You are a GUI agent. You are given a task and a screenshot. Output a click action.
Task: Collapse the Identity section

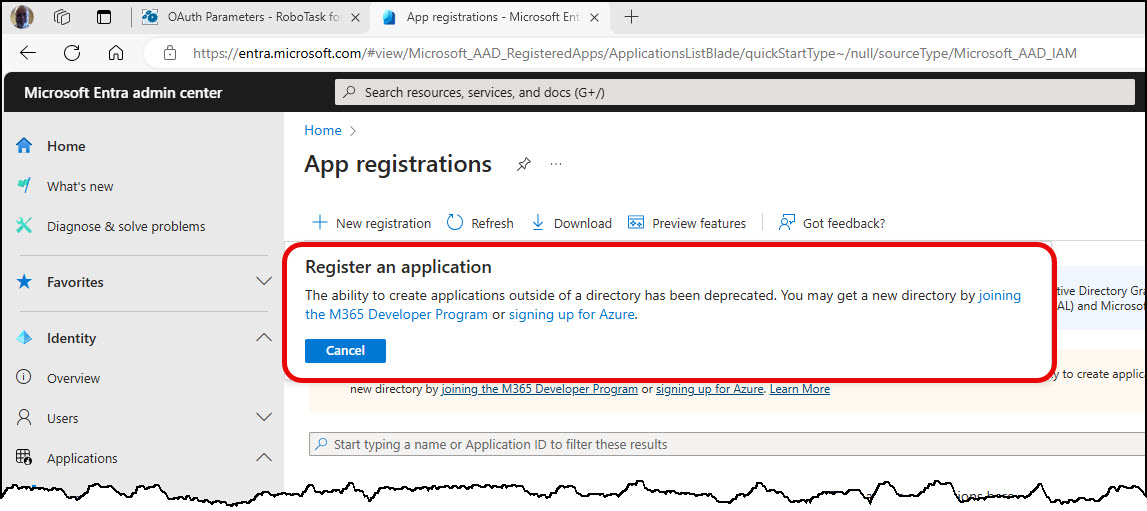264,338
